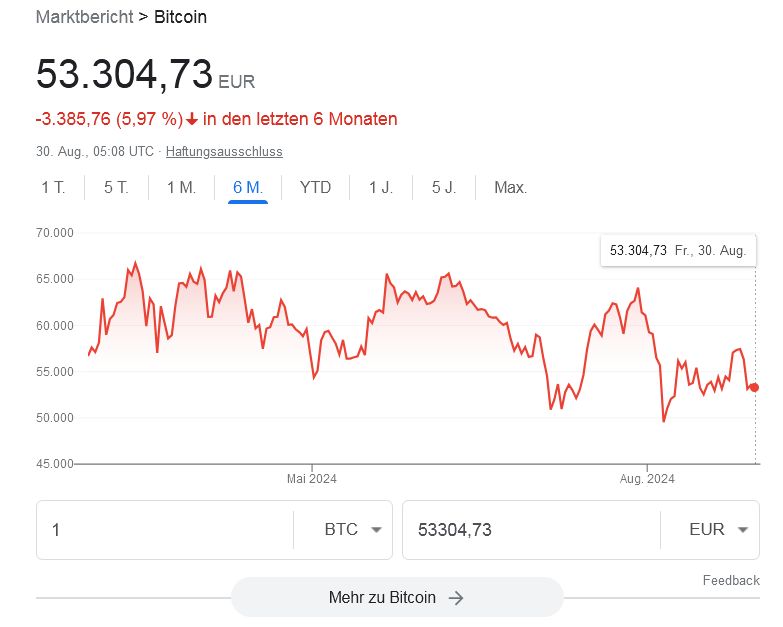Click the Mehr zu Bitcoin button

click(396, 598)
